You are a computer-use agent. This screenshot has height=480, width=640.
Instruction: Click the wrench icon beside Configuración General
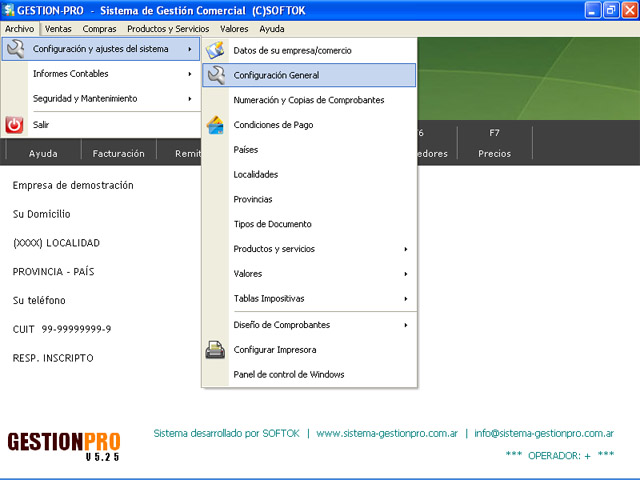tap(216, 75)
